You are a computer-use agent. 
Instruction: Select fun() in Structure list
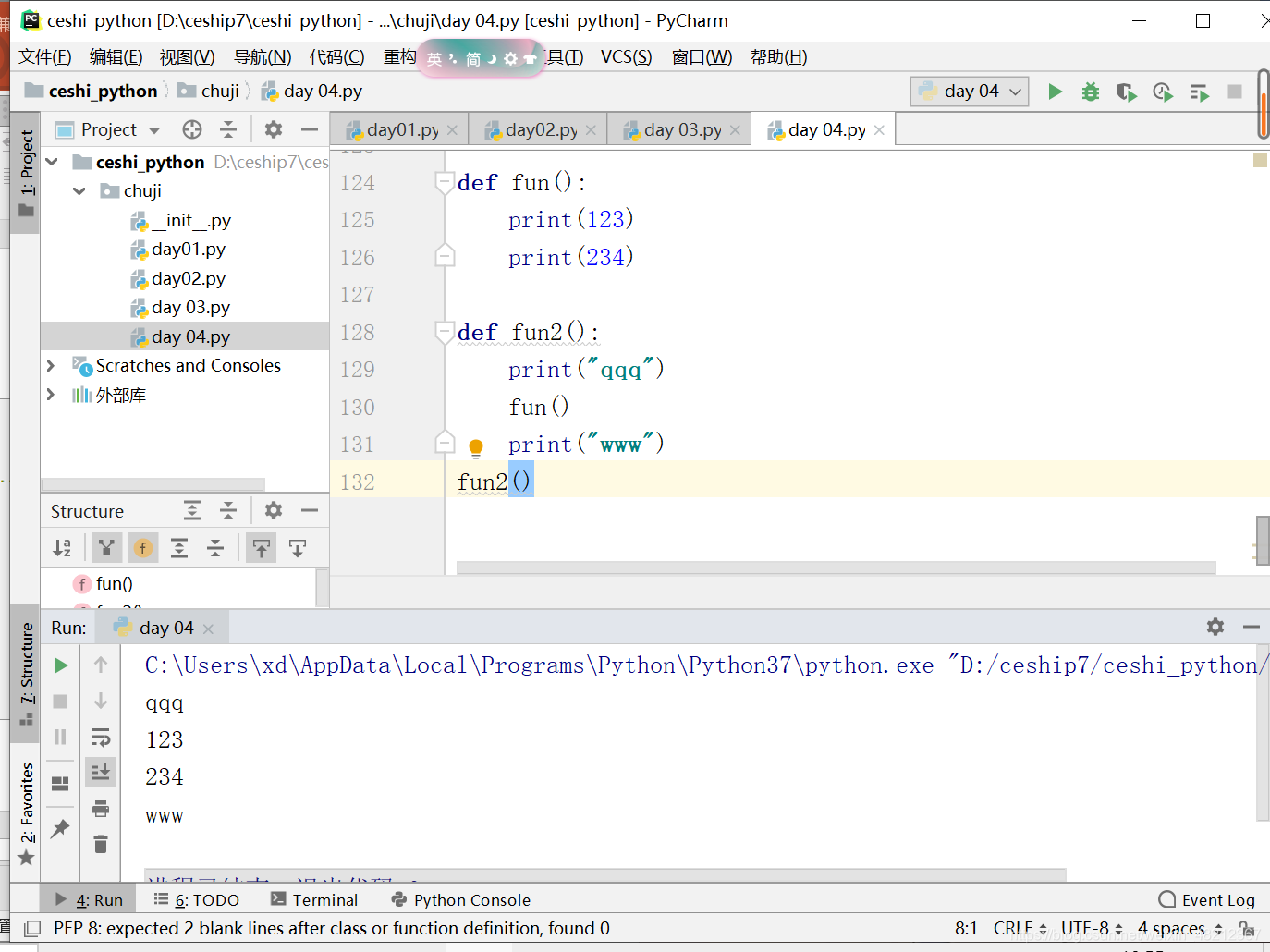115,584
